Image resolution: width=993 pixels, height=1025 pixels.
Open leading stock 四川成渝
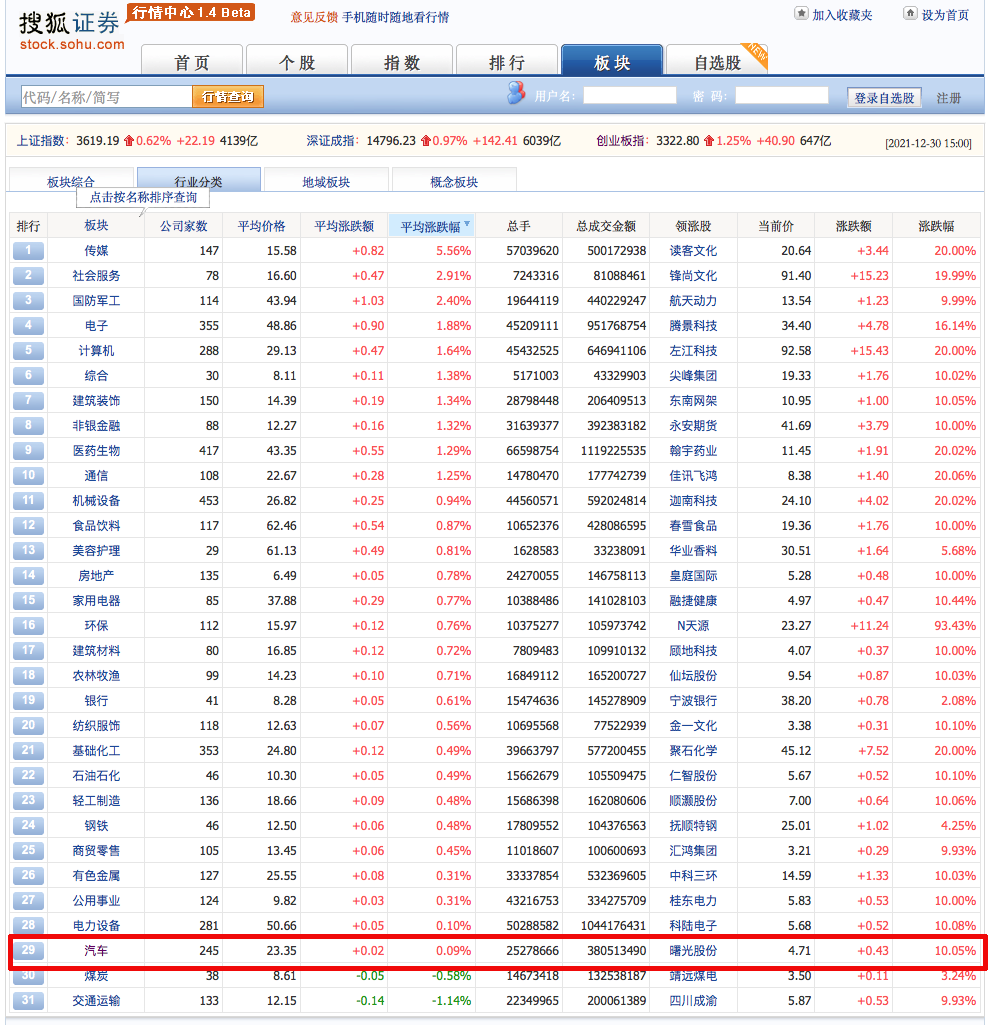(693, 1001)
